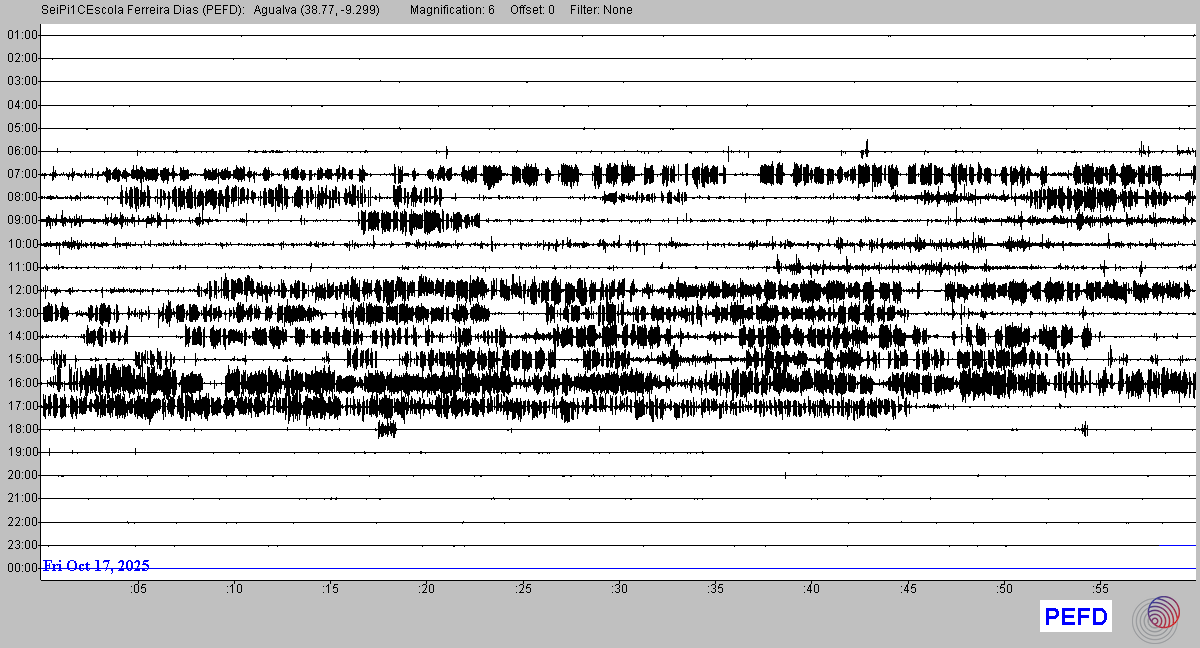Screen dimensions: 1200x648
Task: Click the :05 minute axis tick
Action: [x=138, y=589]
